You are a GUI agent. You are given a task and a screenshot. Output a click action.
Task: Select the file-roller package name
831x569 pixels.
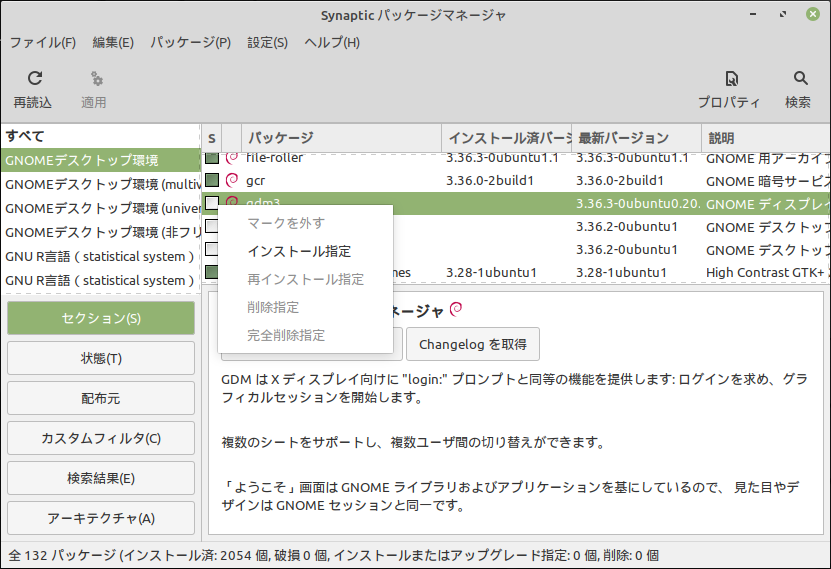click(275, 157)
